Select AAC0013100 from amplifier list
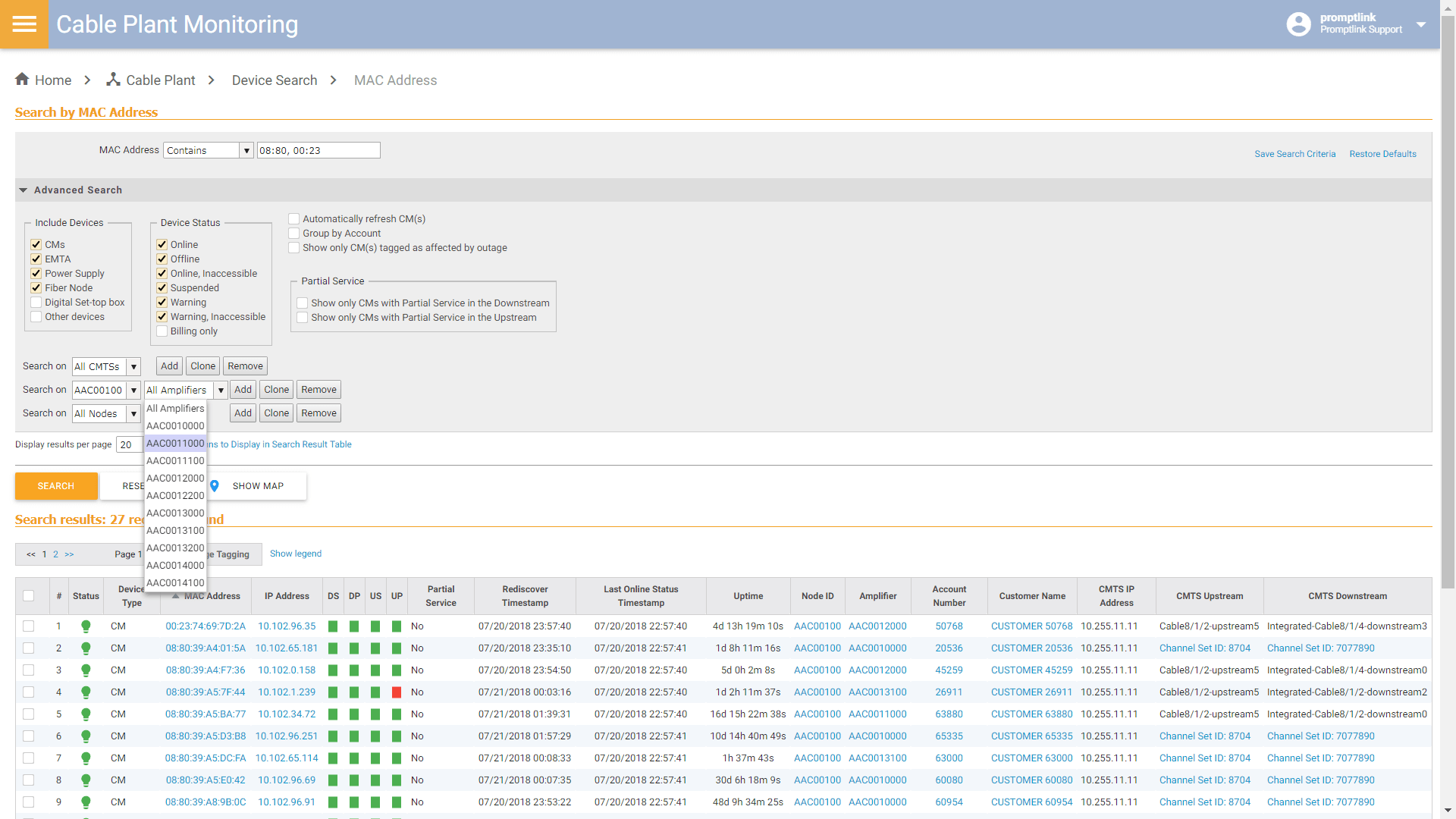 pos(175,530)
